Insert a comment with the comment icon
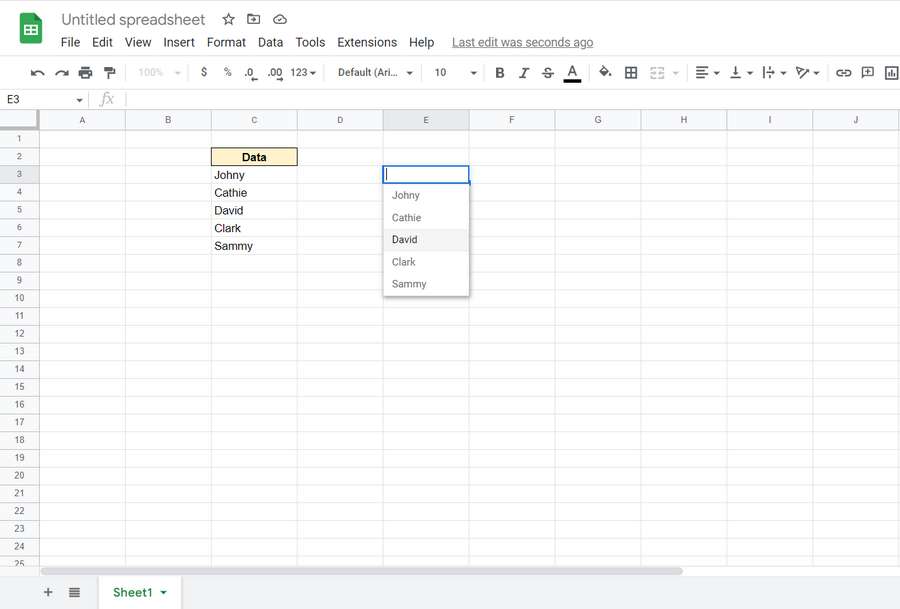Viewport: 900px width, 609px height. 868,73
